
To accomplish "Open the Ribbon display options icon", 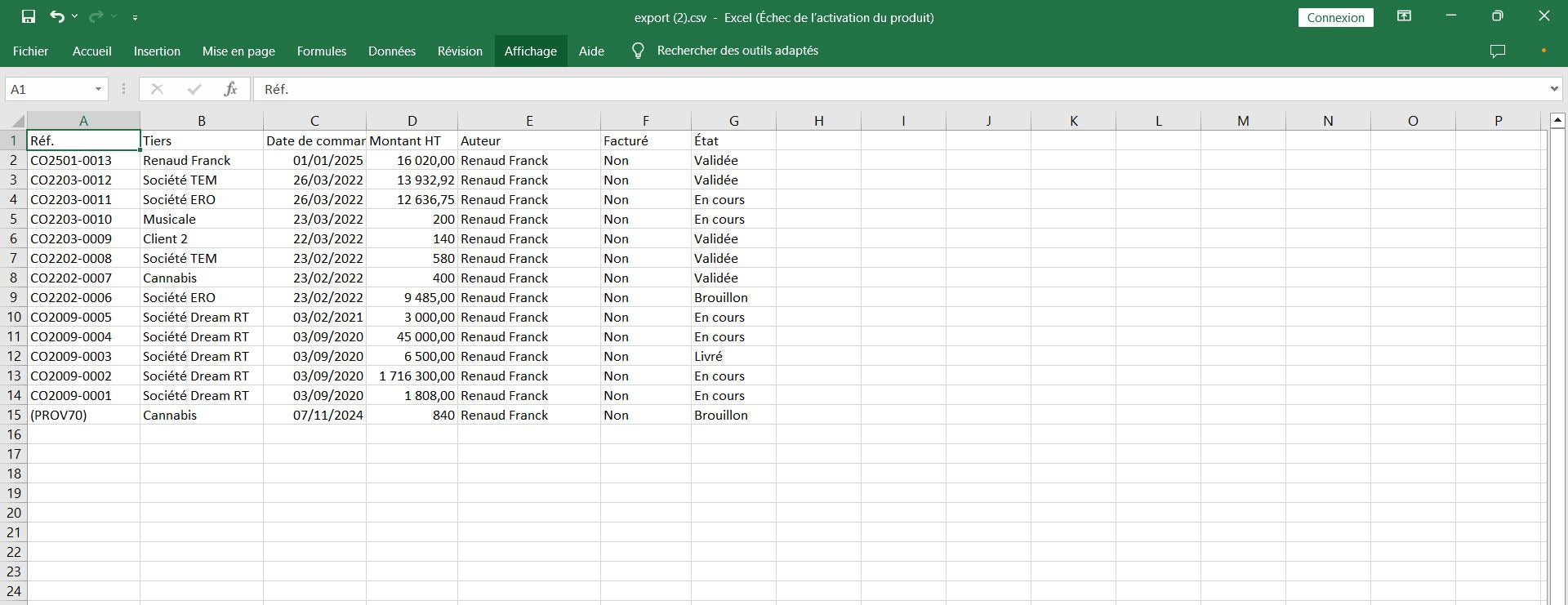I will coord(1404,16).
